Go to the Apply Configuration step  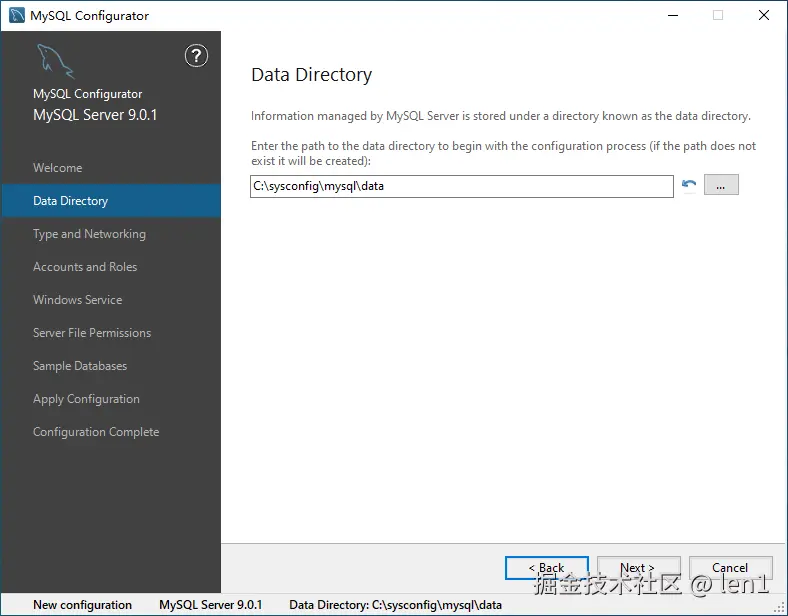pos(86,399)
